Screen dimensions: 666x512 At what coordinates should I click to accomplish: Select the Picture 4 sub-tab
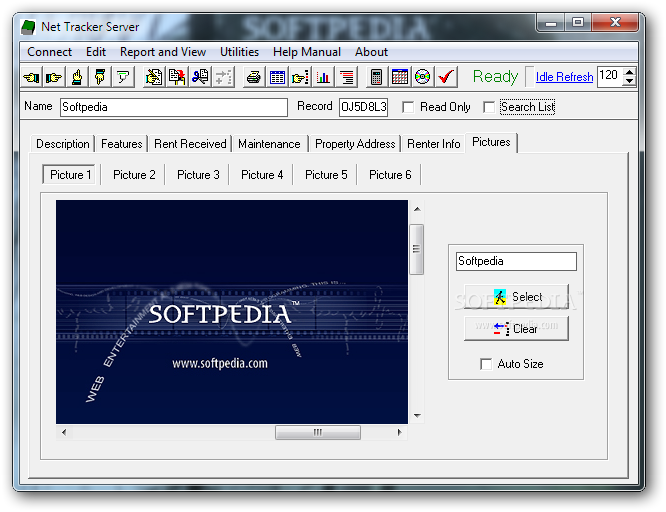[x=262, y=175]
